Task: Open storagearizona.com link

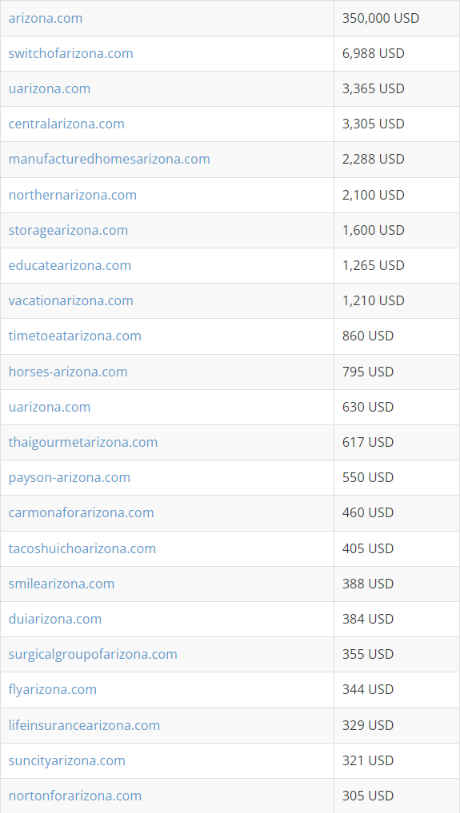Action: pos(68,230)
